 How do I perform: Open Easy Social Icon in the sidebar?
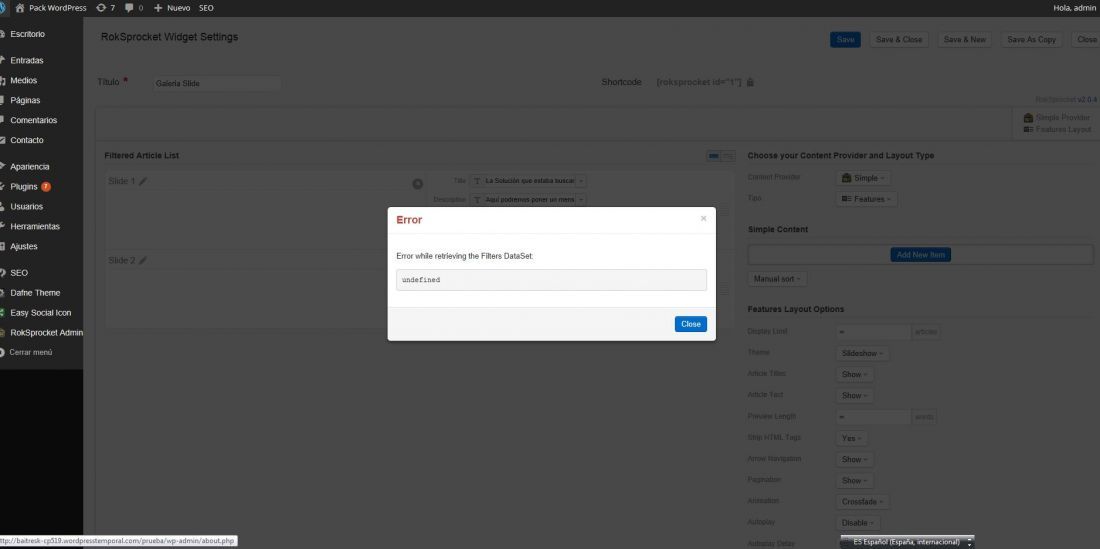point(41,313)
